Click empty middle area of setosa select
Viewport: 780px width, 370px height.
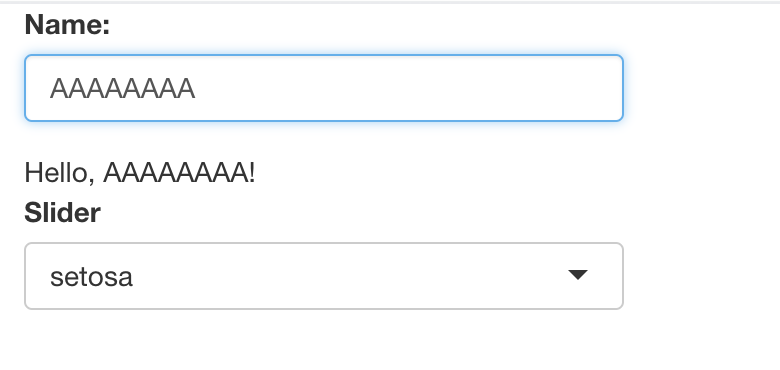coord(348,276)
